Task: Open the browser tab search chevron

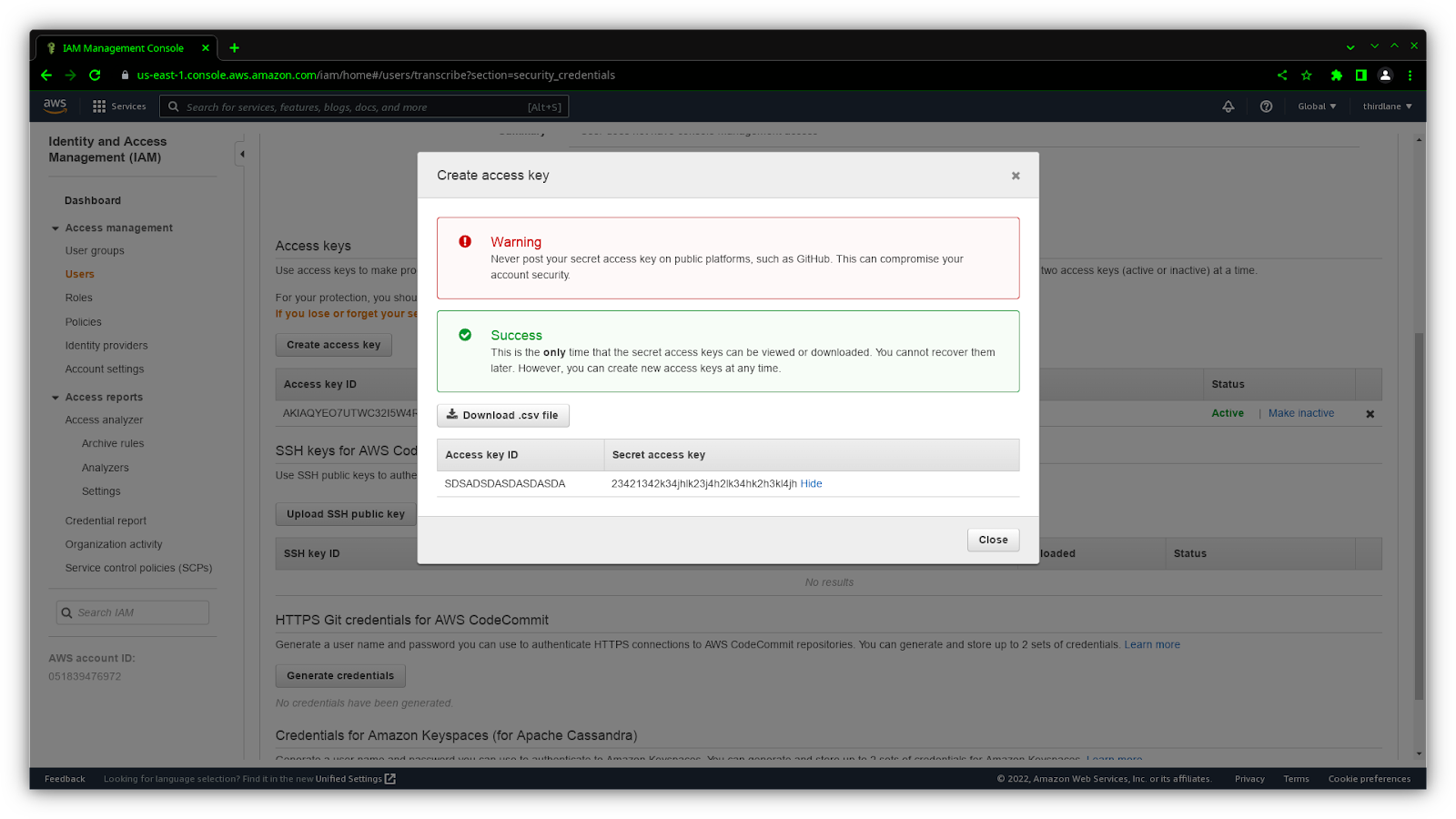Action: click(1350, 47)
